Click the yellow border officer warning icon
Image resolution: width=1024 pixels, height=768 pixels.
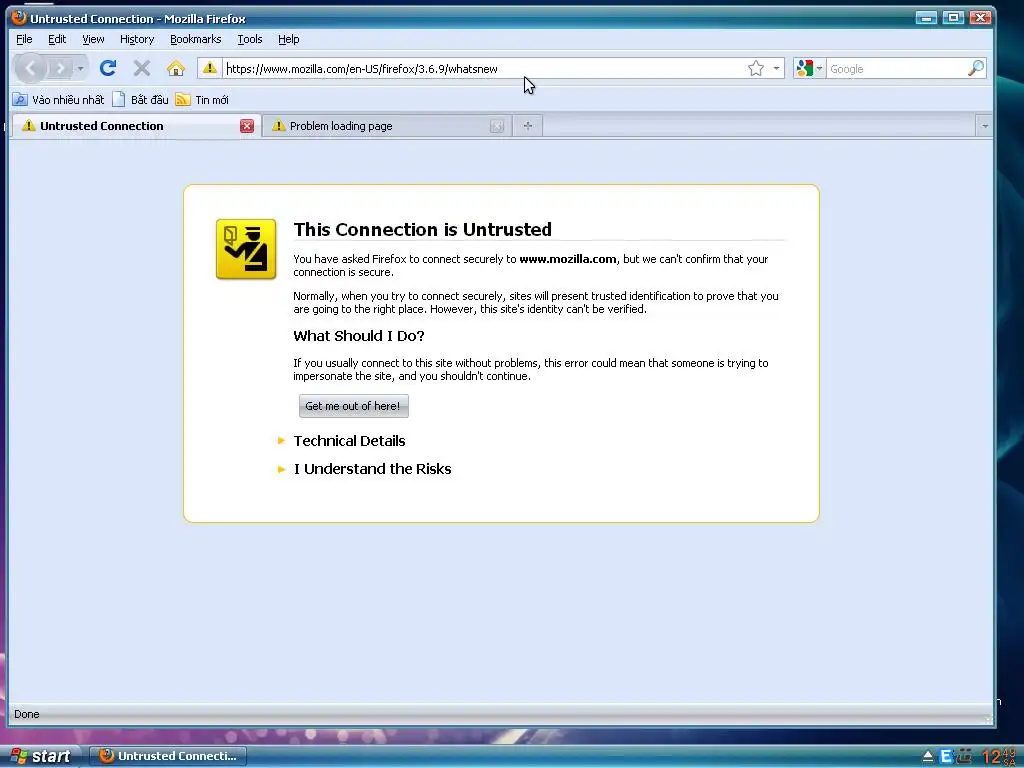246,249
